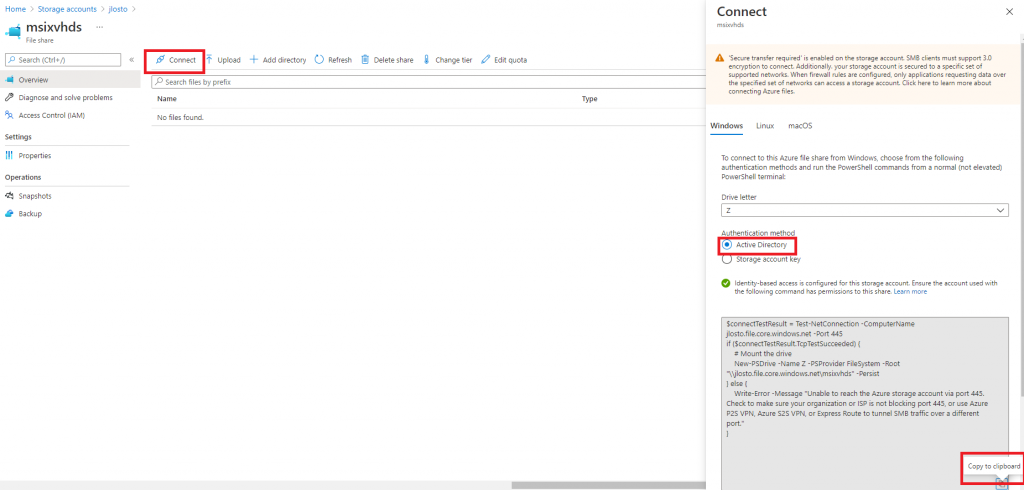This screenshot has height=490, width=1024.
Task: Click Learn more link about identity access
Action: coord(910,292)
